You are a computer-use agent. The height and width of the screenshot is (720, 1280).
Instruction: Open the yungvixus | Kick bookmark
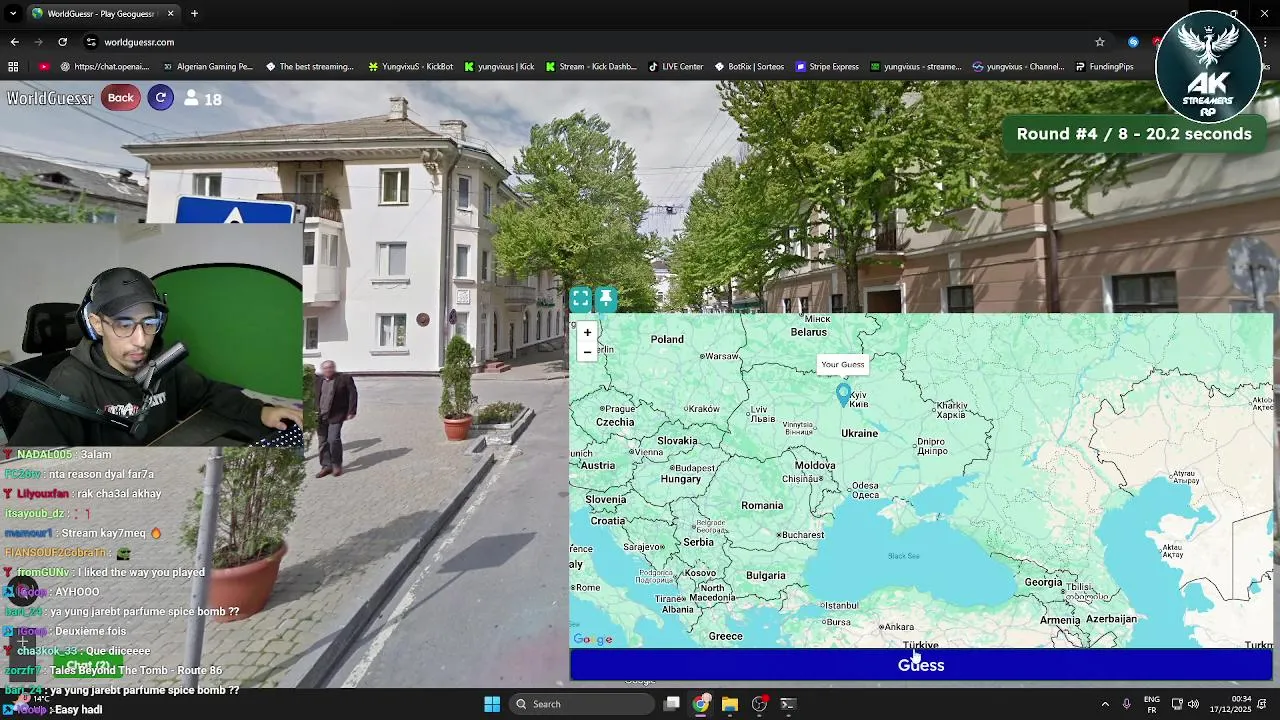pyautogui.click(x=499, y=67)
